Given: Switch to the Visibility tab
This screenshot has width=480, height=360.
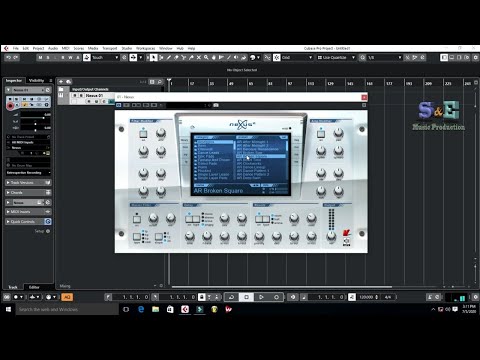Looking at the screenshot, I should (37, 80).
